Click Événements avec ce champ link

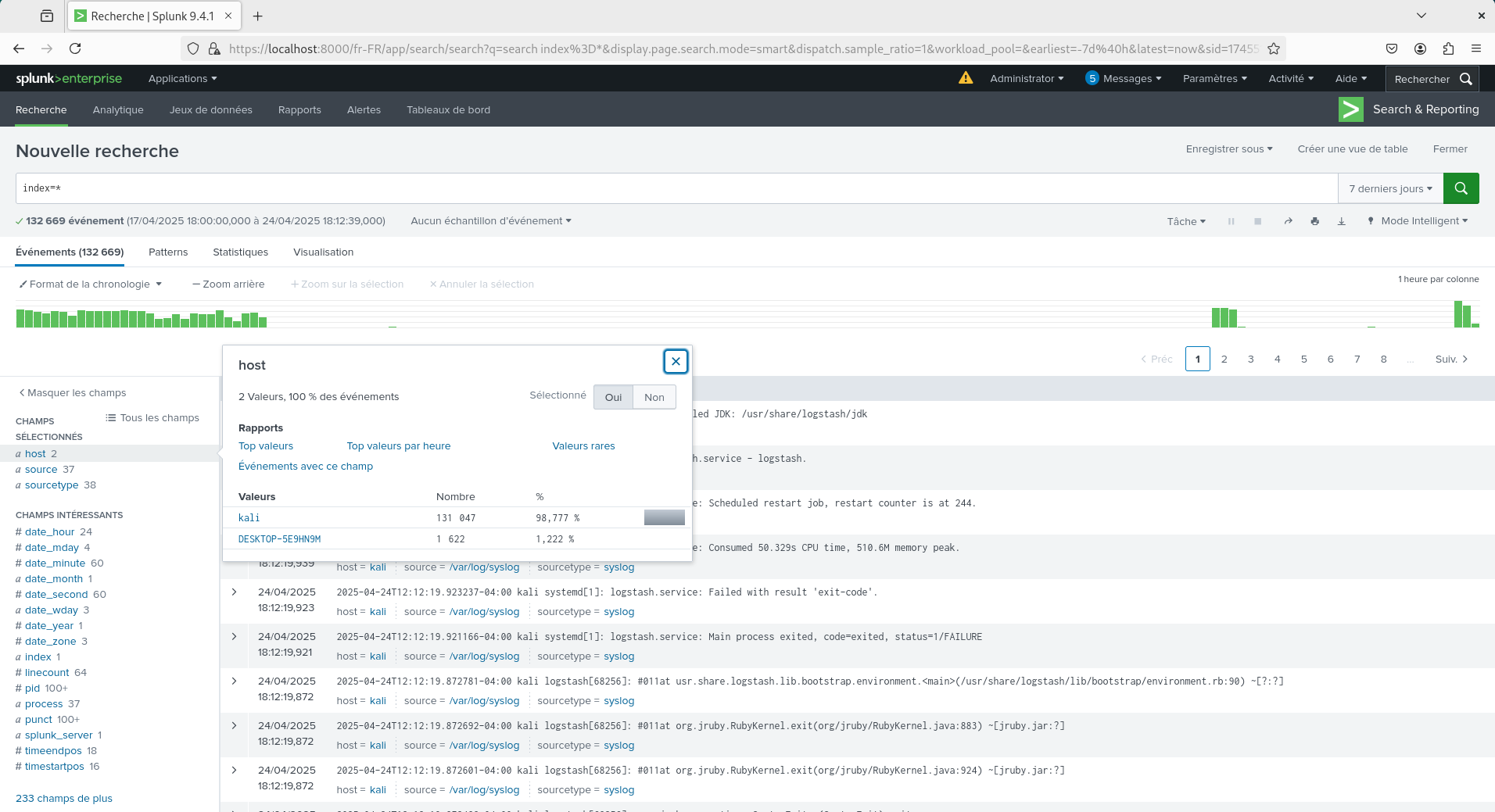point(306,467)
